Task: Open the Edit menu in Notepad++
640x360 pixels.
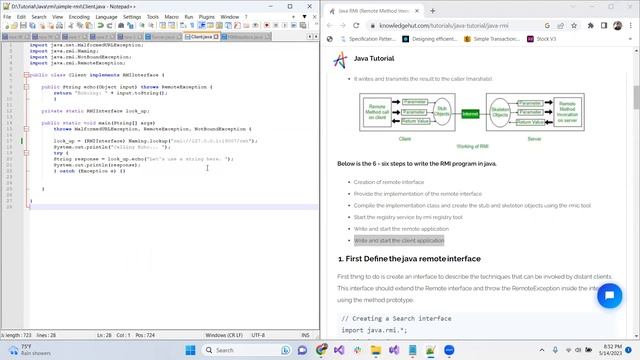Action: [21, 17]
